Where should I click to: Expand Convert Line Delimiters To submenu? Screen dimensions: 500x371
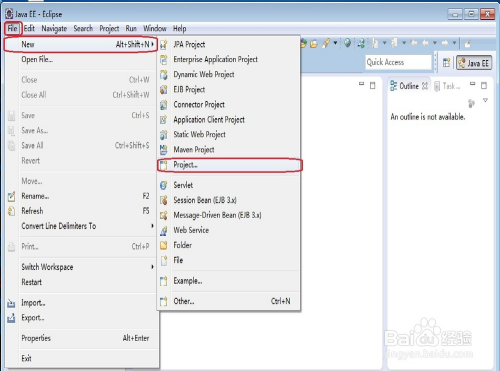152,226
